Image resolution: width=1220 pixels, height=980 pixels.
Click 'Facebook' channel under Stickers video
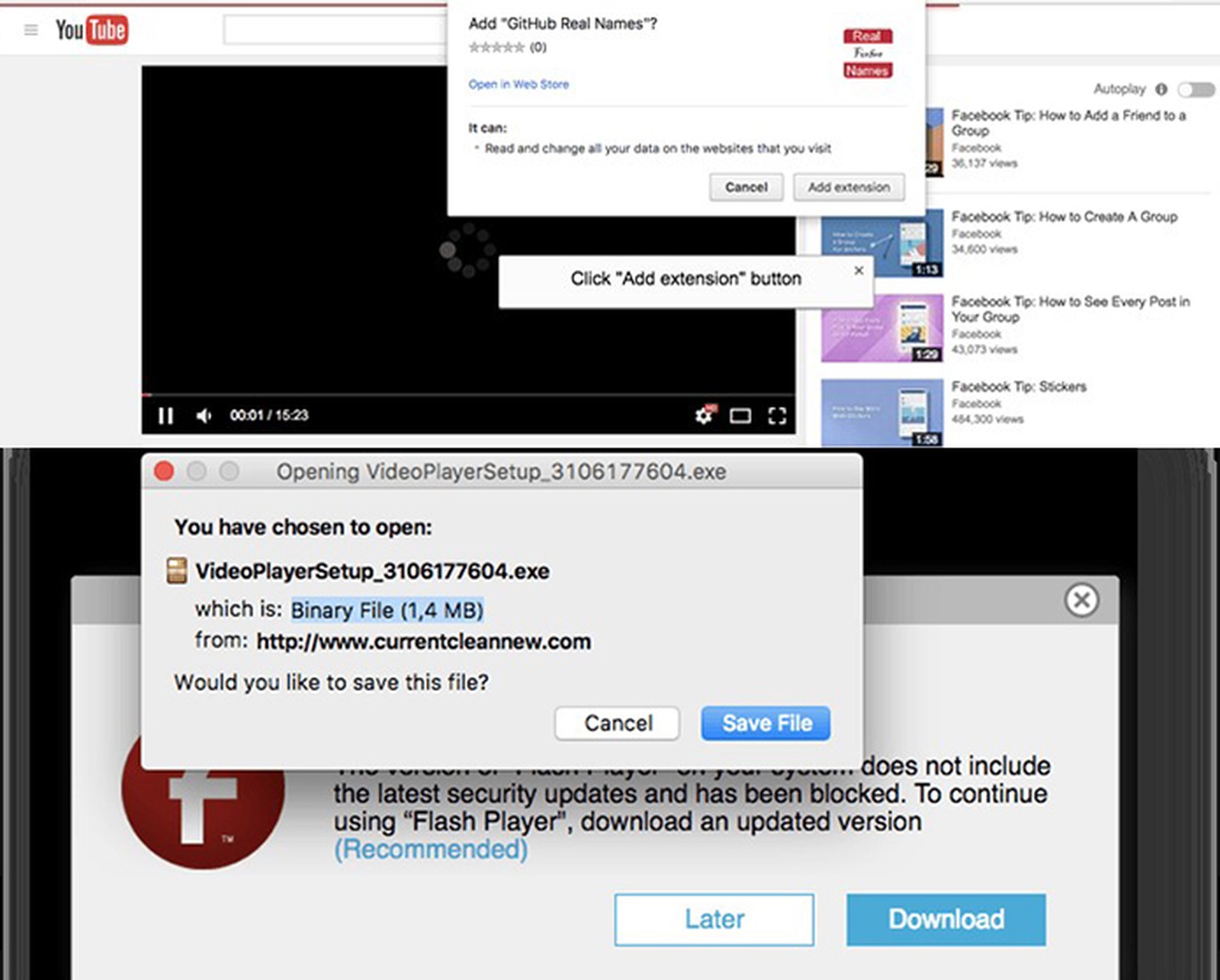[x=976, y=403]
